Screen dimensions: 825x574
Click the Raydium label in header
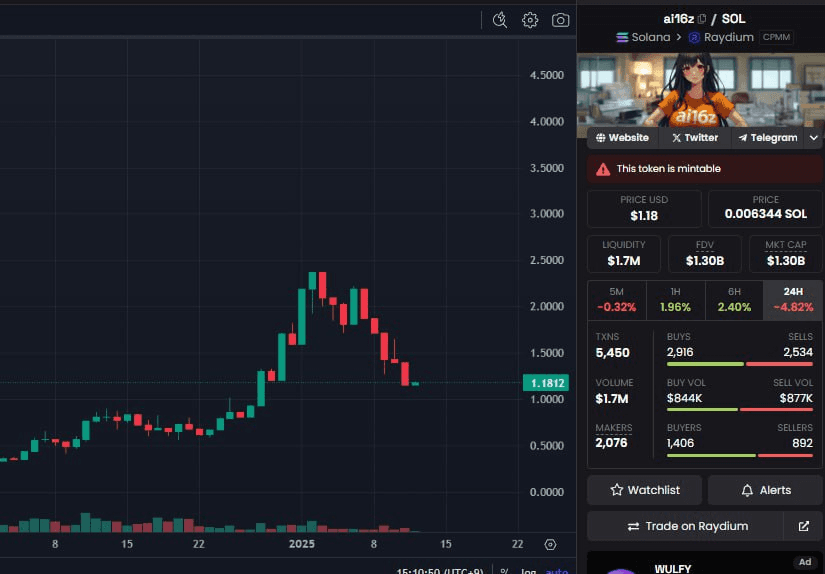click(x=729, y=37)
